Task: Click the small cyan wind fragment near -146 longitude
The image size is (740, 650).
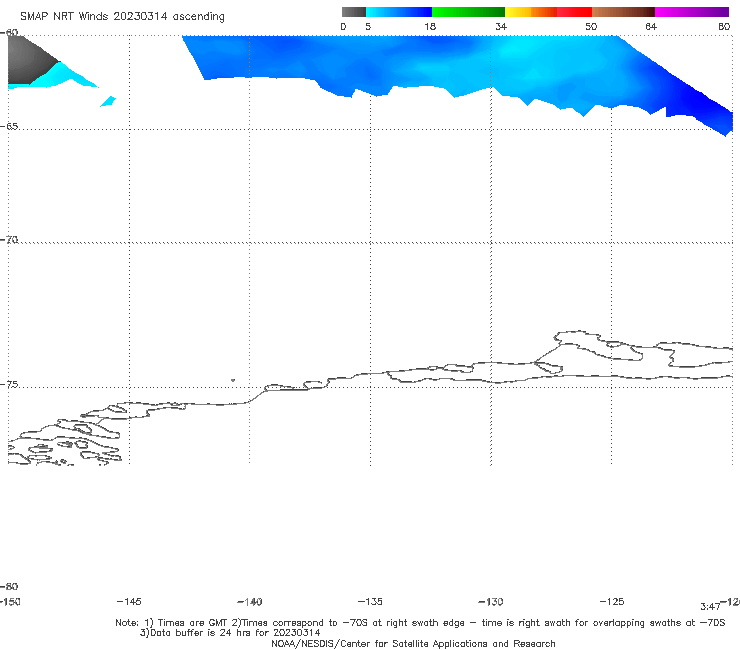Action: pyautogui.click(x=108, y=101)
